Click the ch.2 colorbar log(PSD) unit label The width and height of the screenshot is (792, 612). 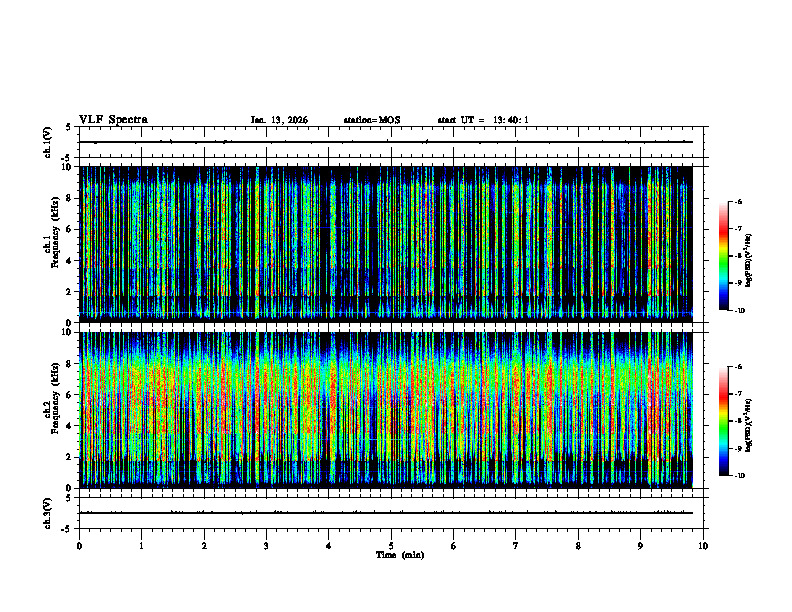pos(749,425)
